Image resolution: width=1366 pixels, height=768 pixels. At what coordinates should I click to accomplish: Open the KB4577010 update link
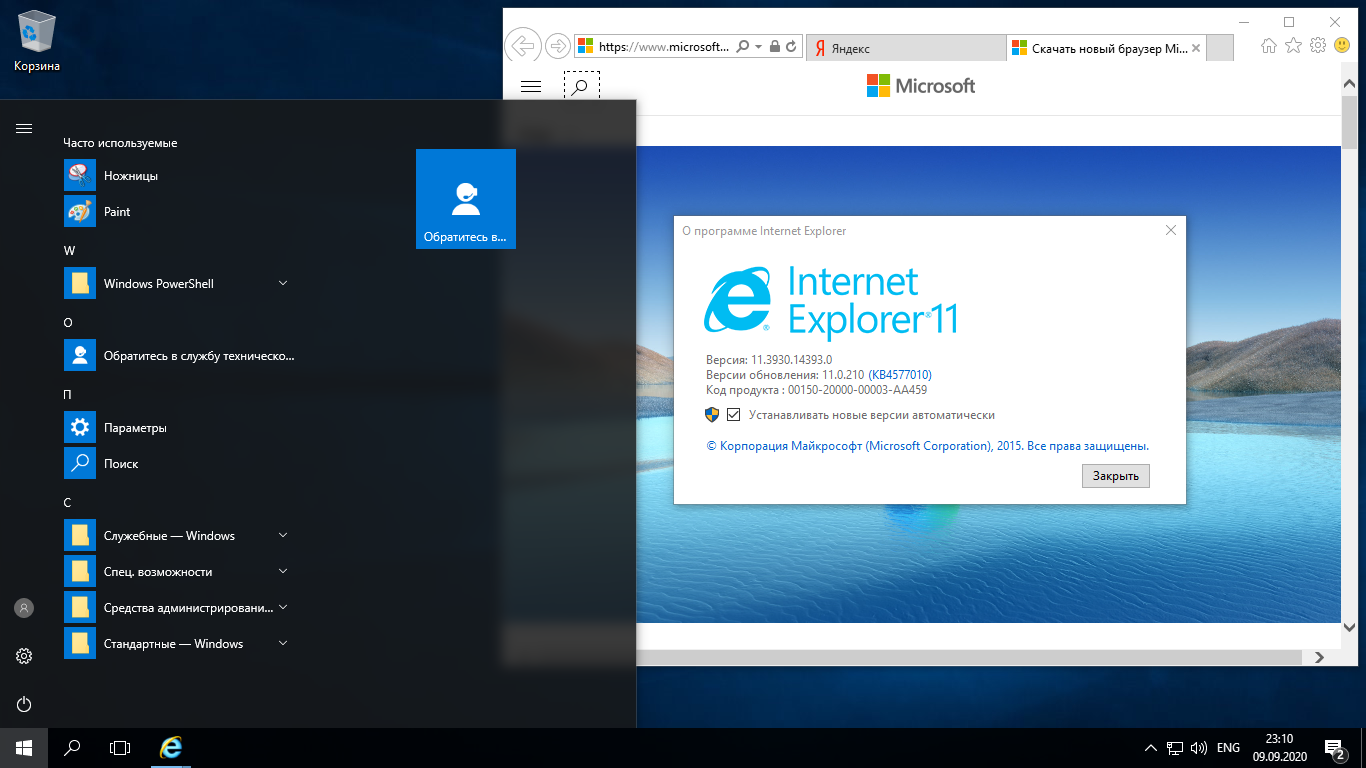[x=900, y=375]
